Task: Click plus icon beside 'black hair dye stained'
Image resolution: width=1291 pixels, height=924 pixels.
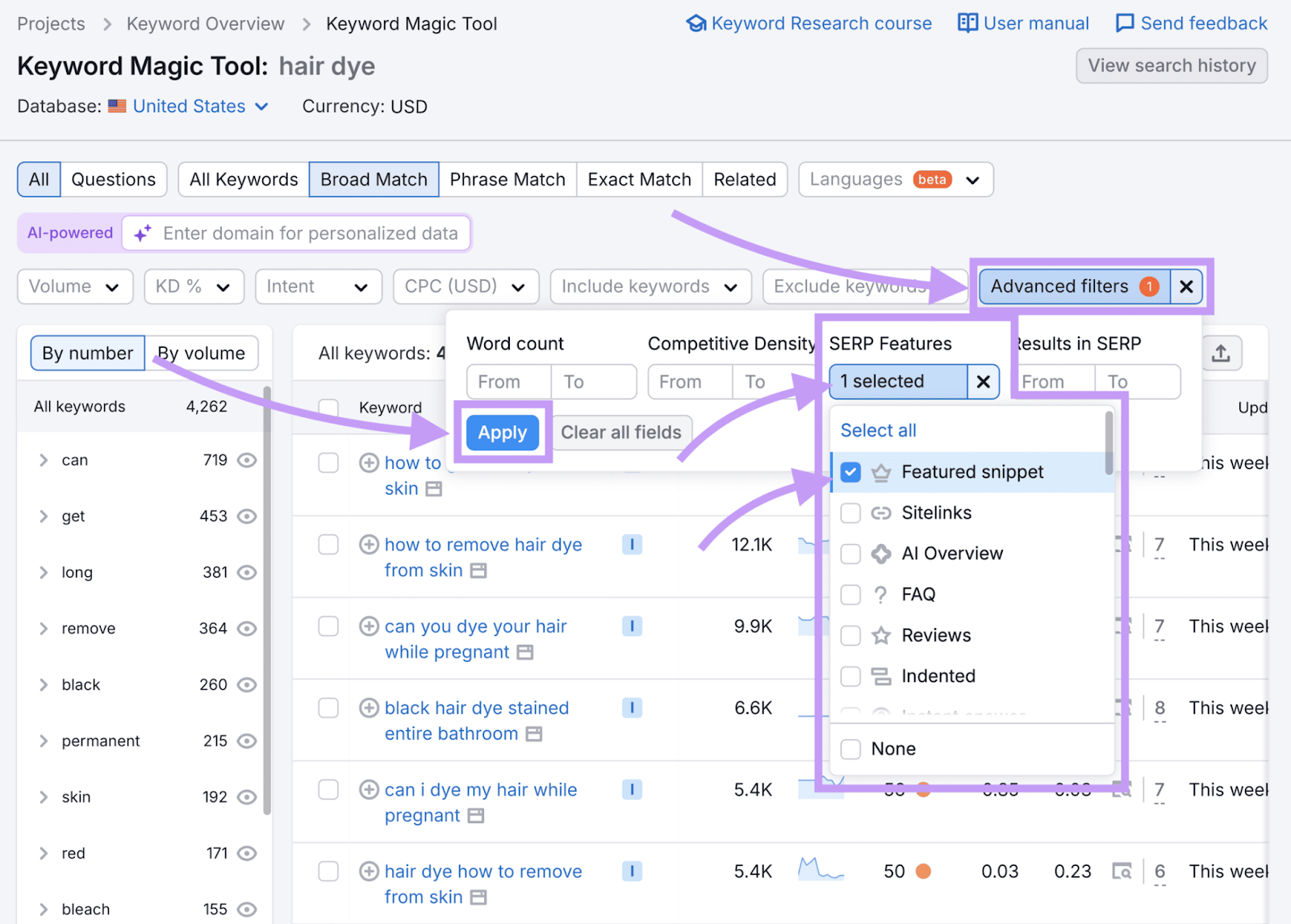Action: point(369,708)
